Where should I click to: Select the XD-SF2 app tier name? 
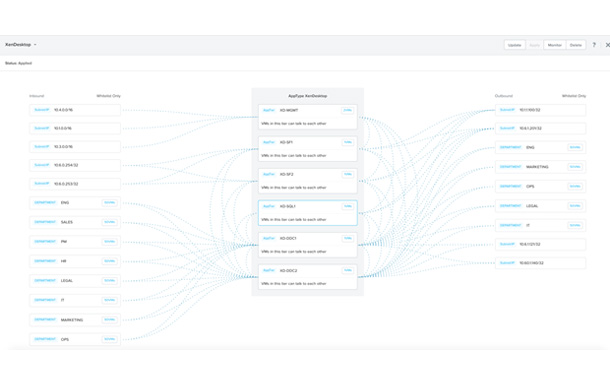tap(286, 174)
